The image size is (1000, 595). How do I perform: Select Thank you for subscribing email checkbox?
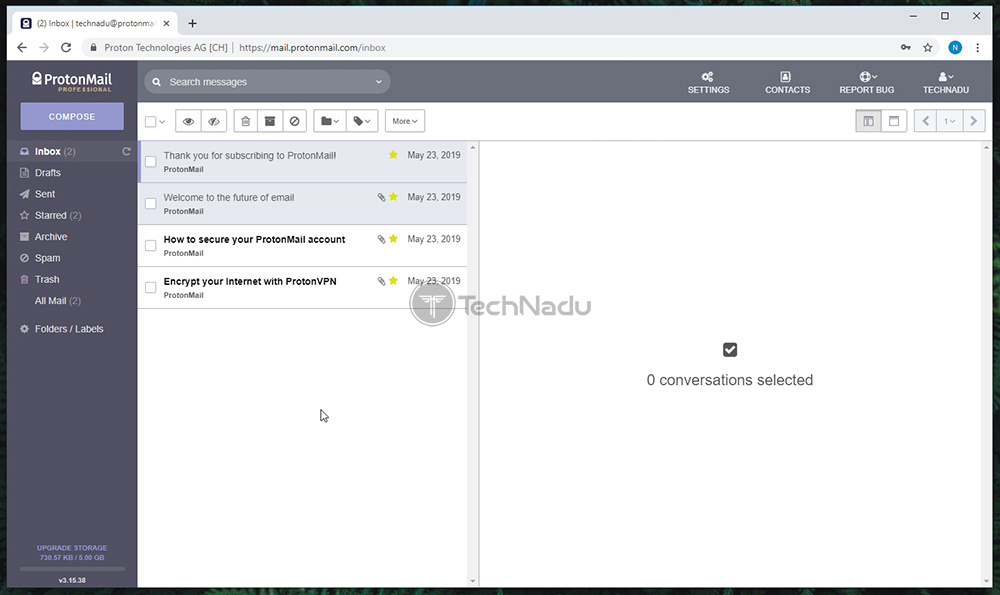tap(151, 162)
